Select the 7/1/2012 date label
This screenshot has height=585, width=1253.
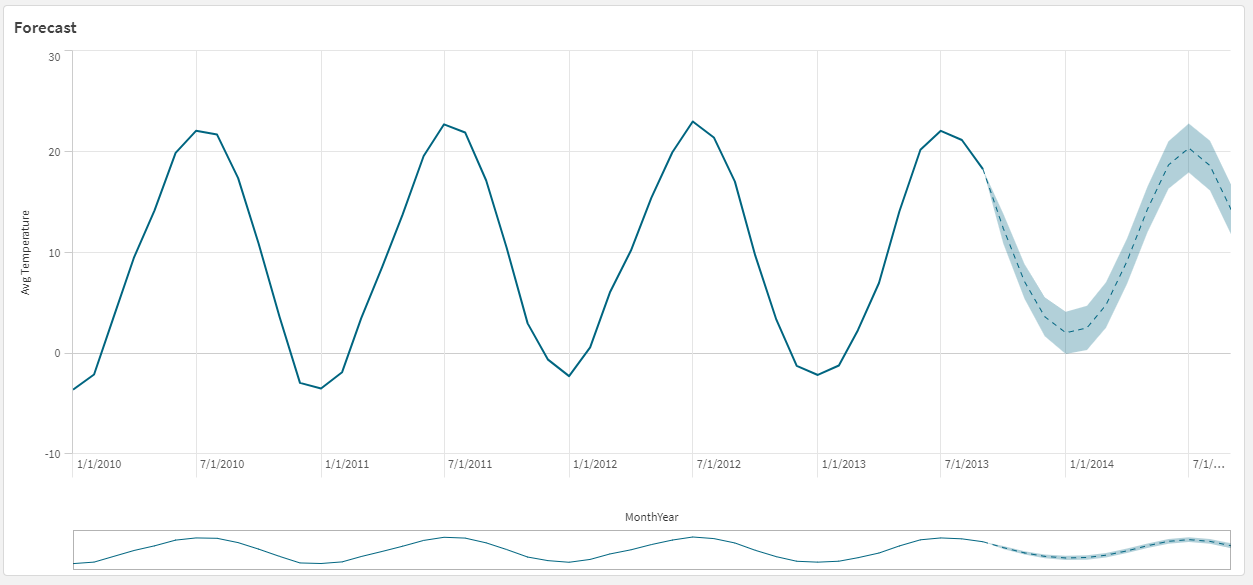(x=719, y=464)
